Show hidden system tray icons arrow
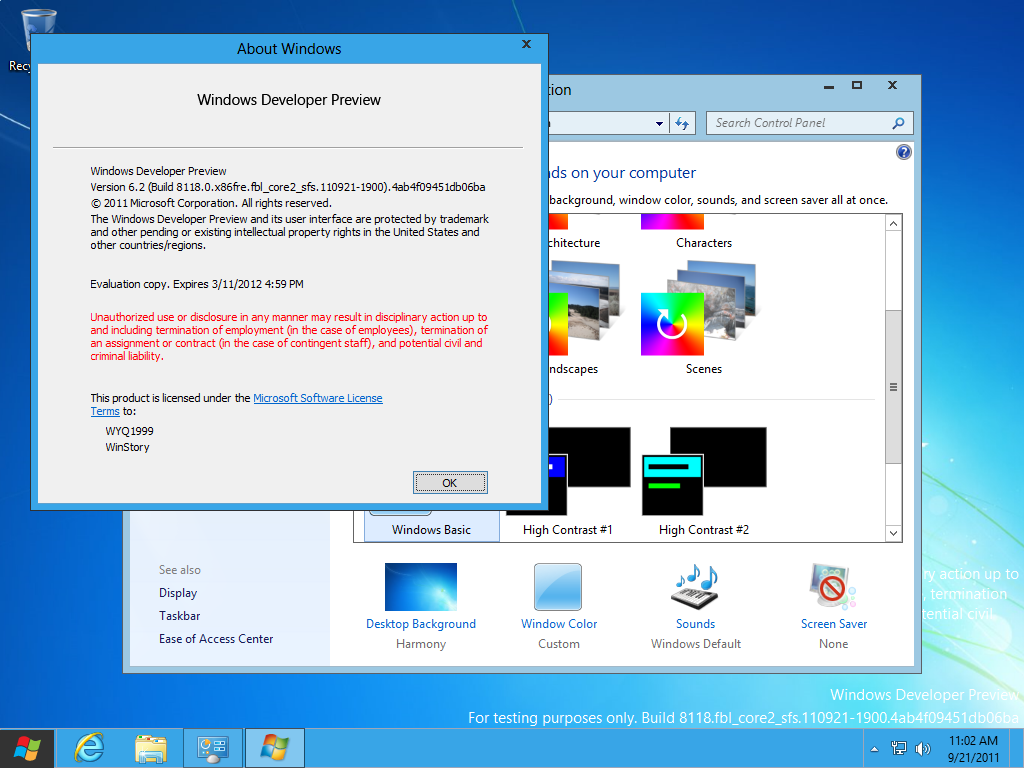 pyautogui.click(x=874, y=749)
